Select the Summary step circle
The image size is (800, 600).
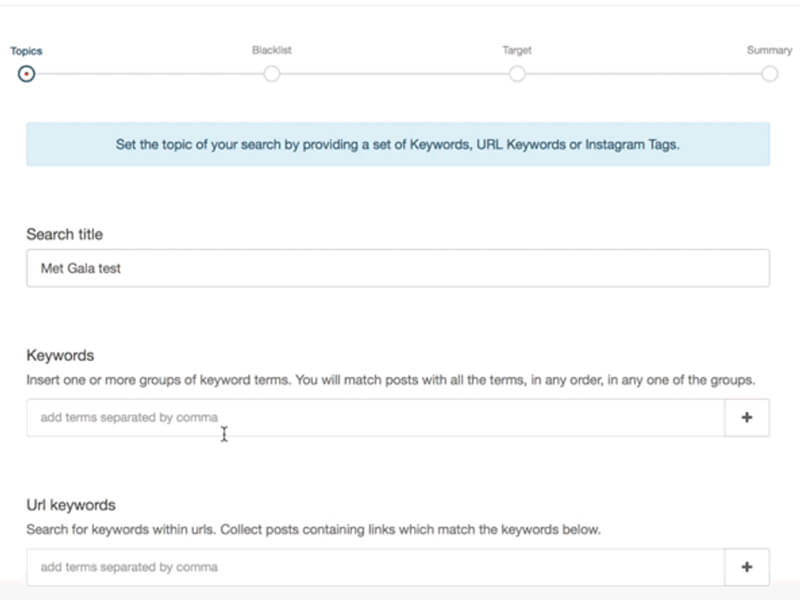coord(769,74)
